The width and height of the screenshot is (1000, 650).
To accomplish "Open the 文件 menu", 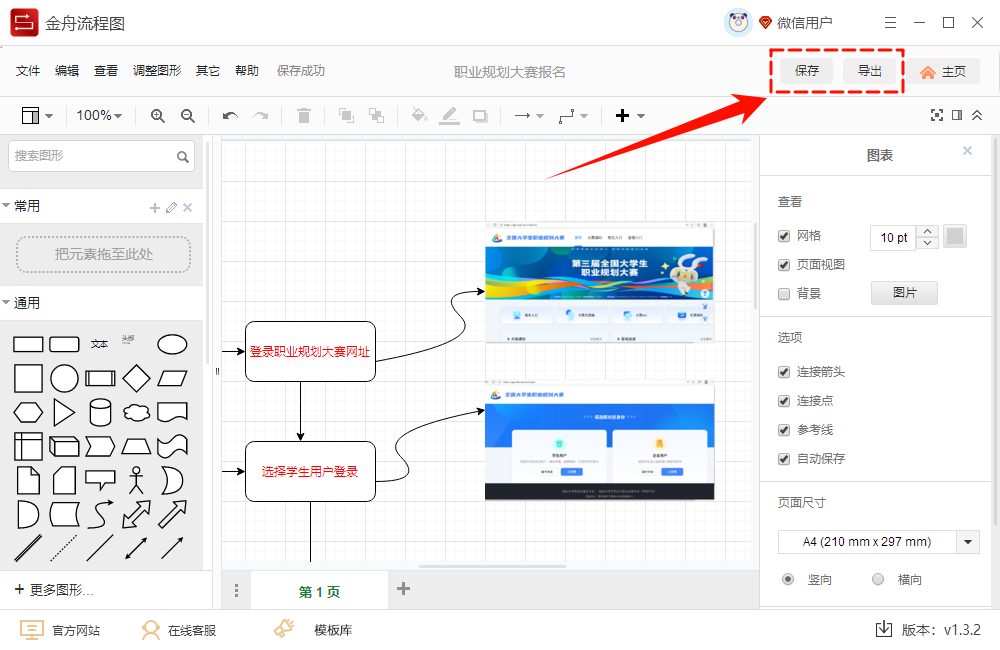I will point(27,71).
